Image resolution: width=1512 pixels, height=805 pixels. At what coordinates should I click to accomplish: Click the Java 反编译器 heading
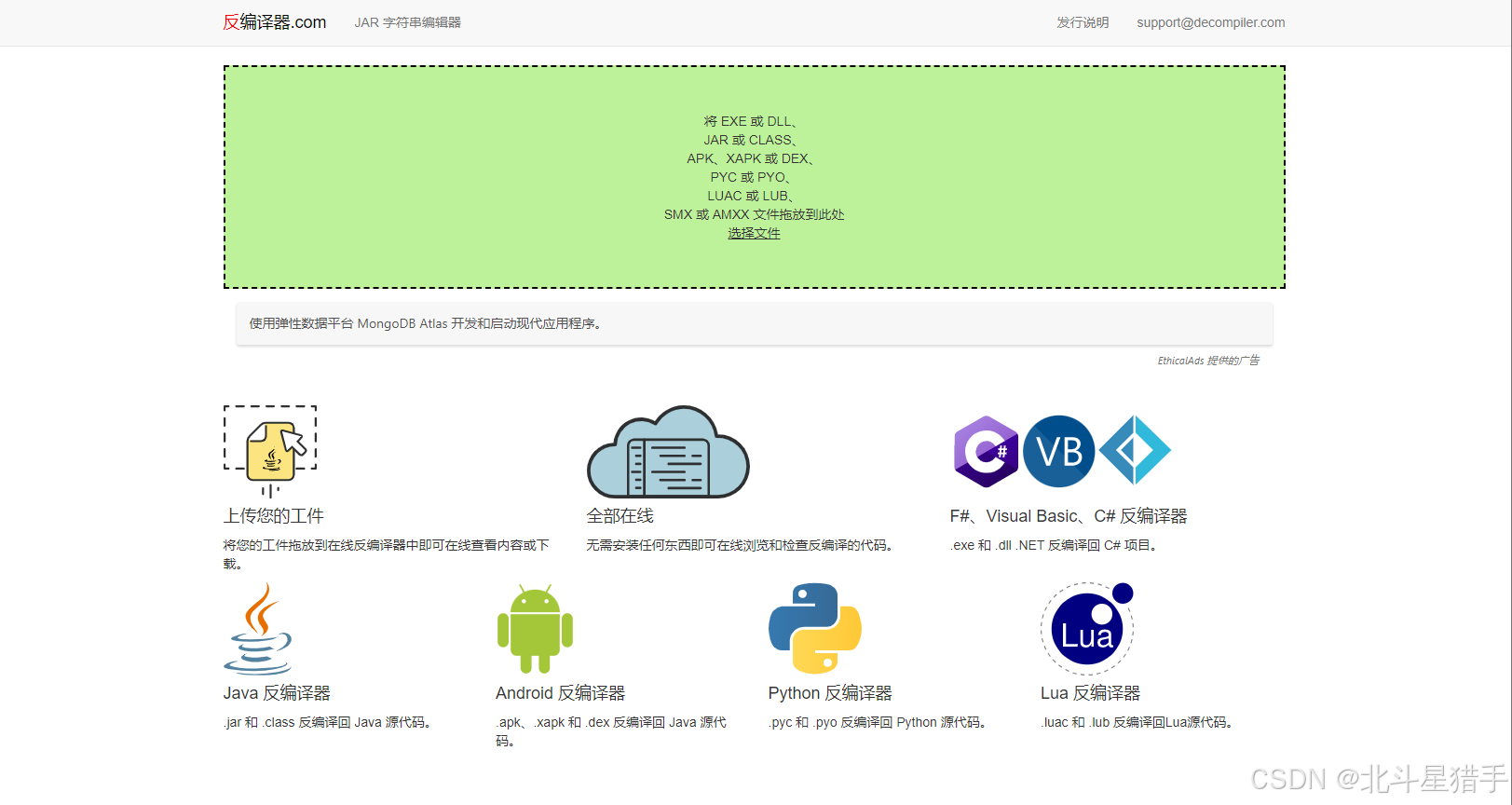[277, 693]
